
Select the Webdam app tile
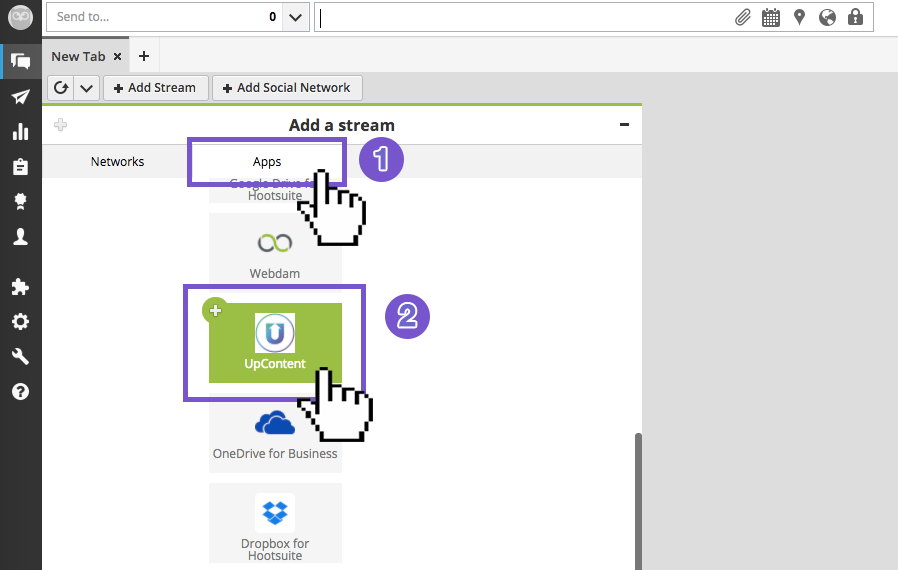click(x=275, y=253)
